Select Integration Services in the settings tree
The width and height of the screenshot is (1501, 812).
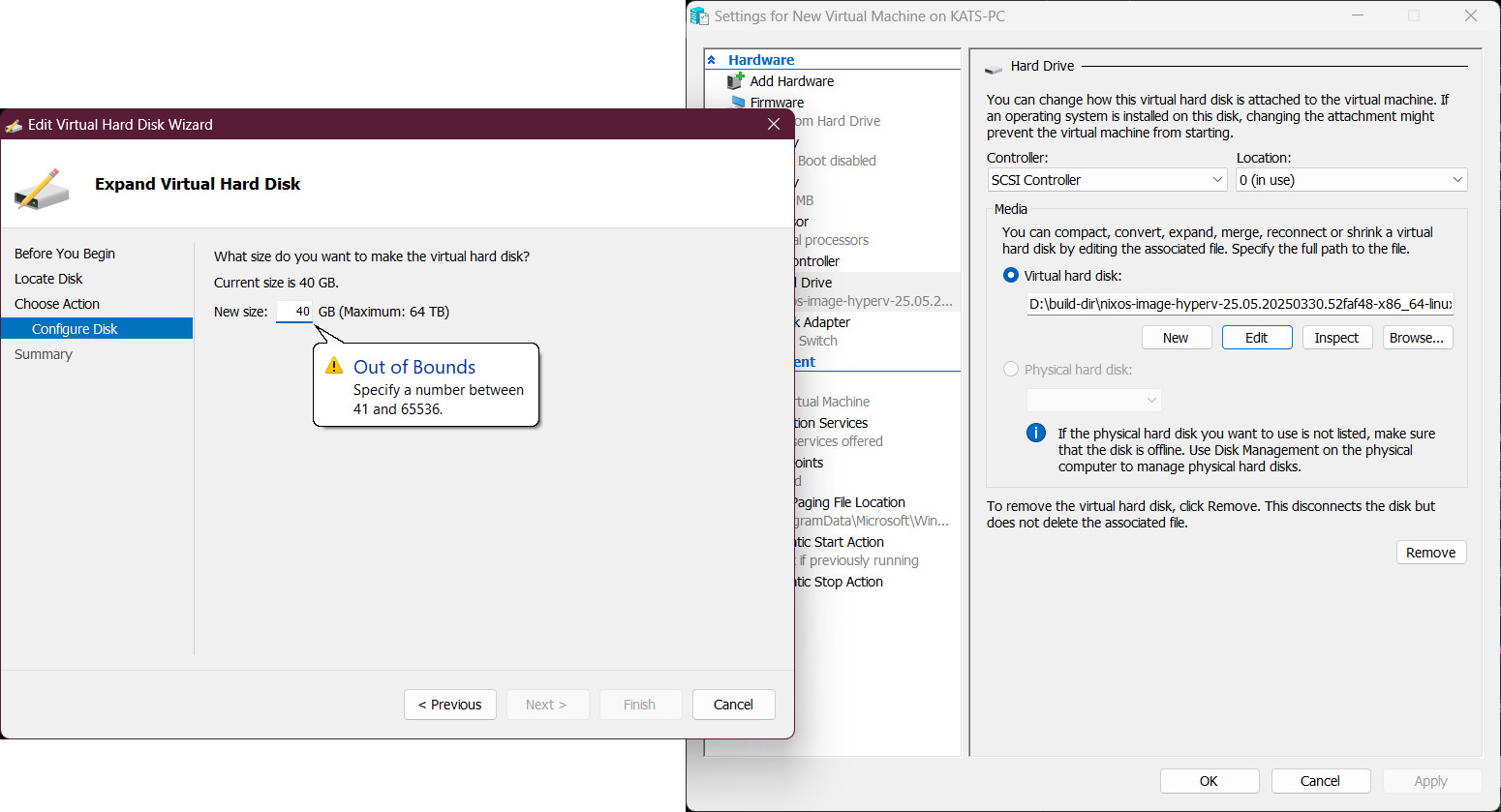click(x=832, y=423)
